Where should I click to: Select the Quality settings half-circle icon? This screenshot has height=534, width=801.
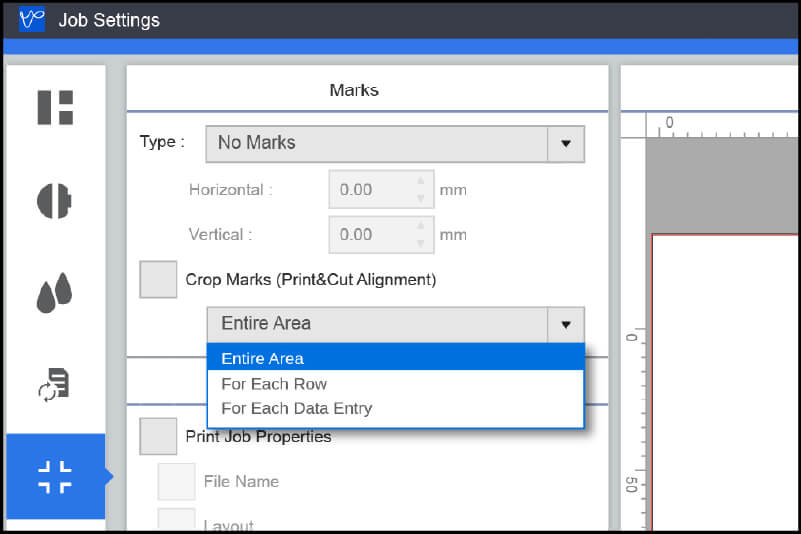click(55, 200)
